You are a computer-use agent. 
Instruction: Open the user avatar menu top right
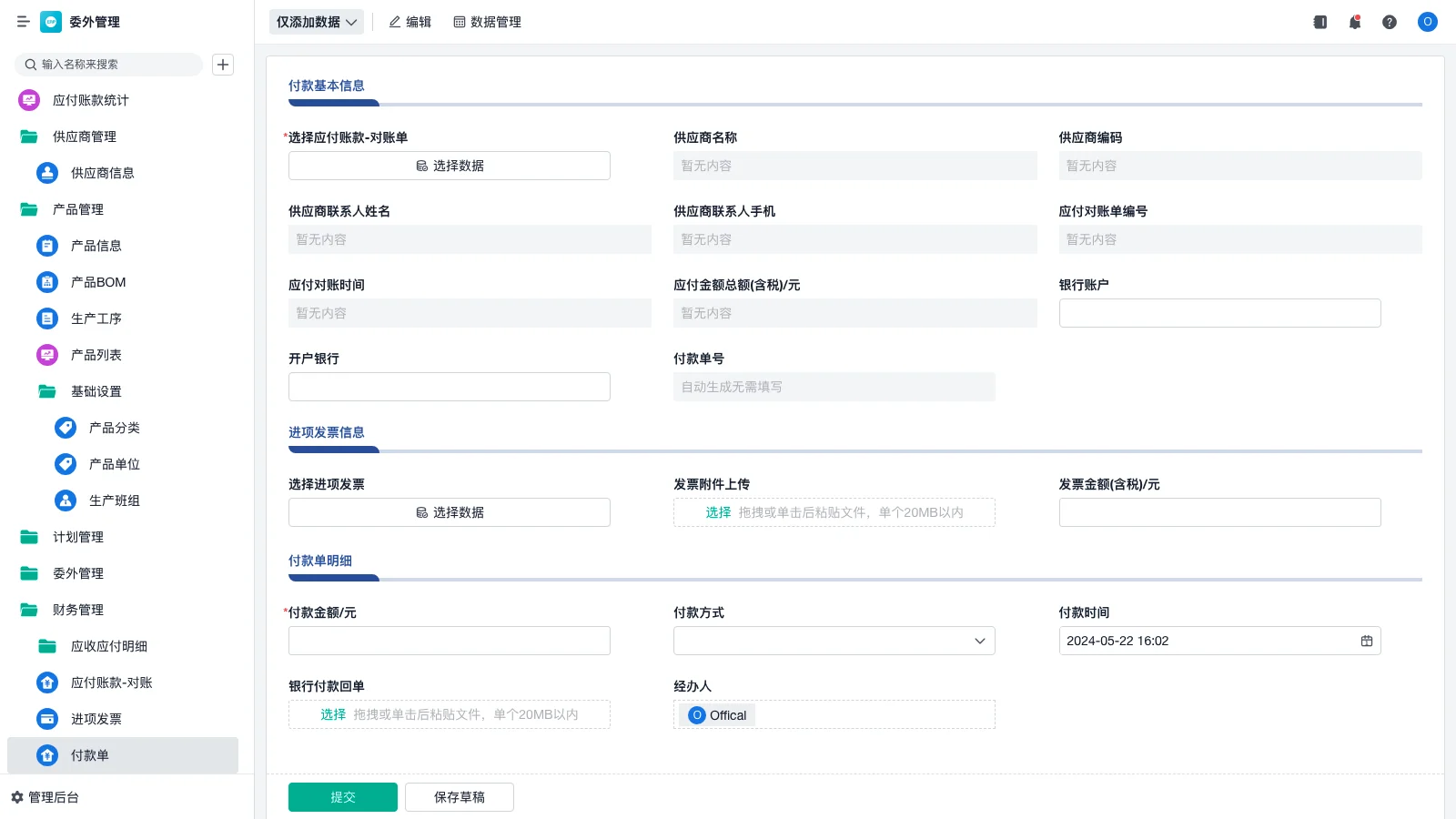tap(1426, 22)
